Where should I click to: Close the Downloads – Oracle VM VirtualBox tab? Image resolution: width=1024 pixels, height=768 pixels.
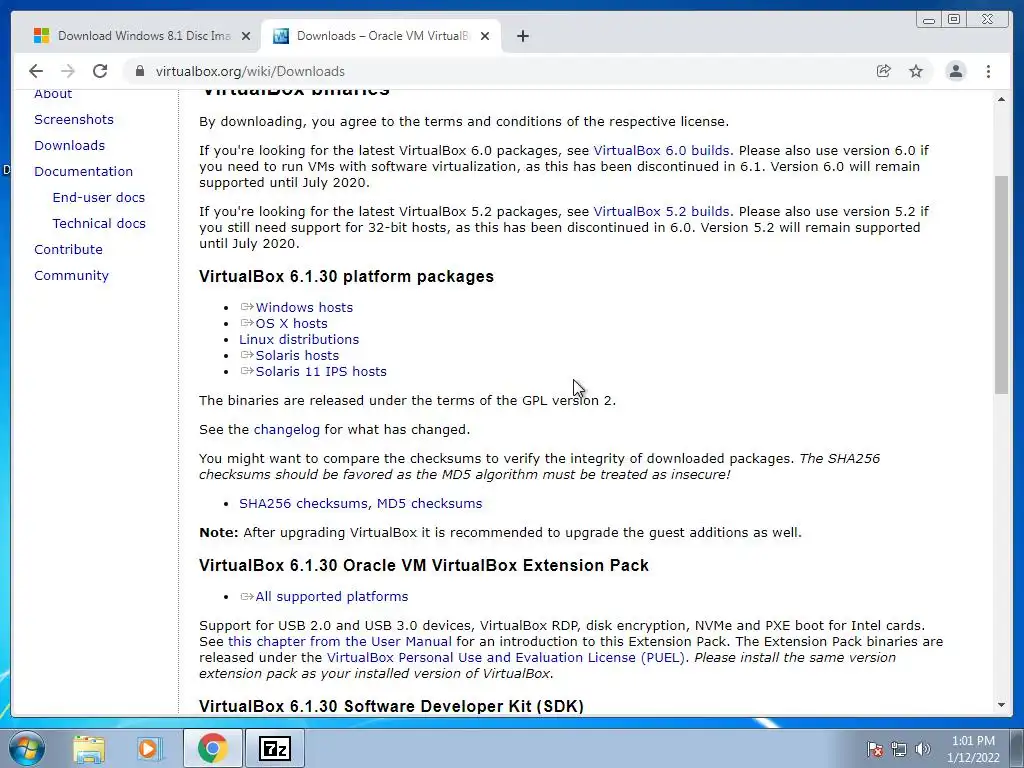[x=485, y=36]
